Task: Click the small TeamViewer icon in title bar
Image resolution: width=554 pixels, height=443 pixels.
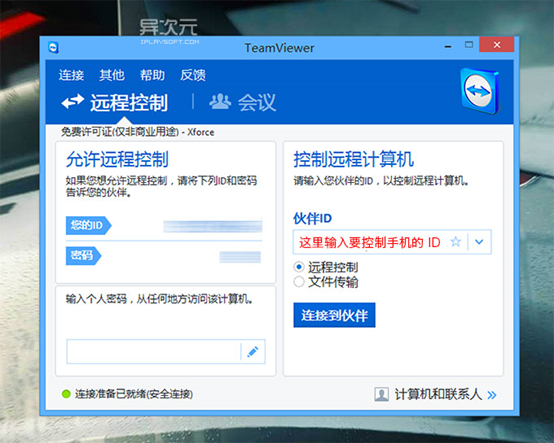Action: point(53,48)
